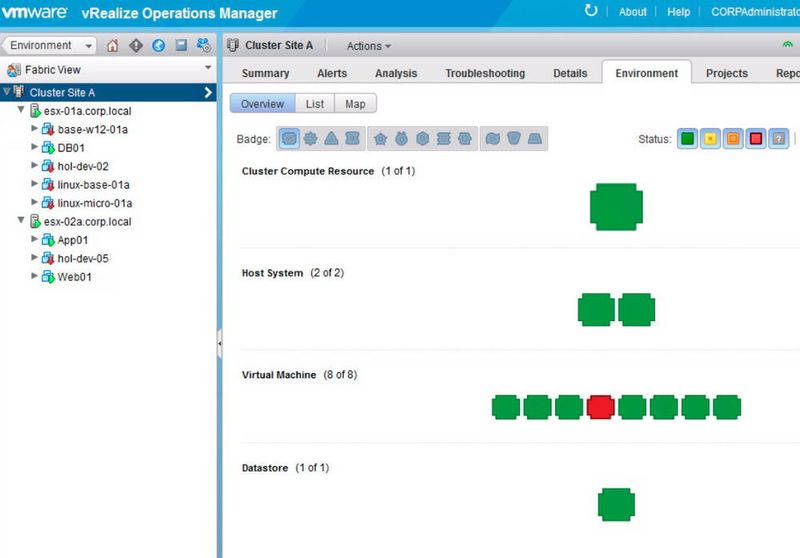Select the Overview view button
This screenshot has width=800, height=558.
coord(262,104)
